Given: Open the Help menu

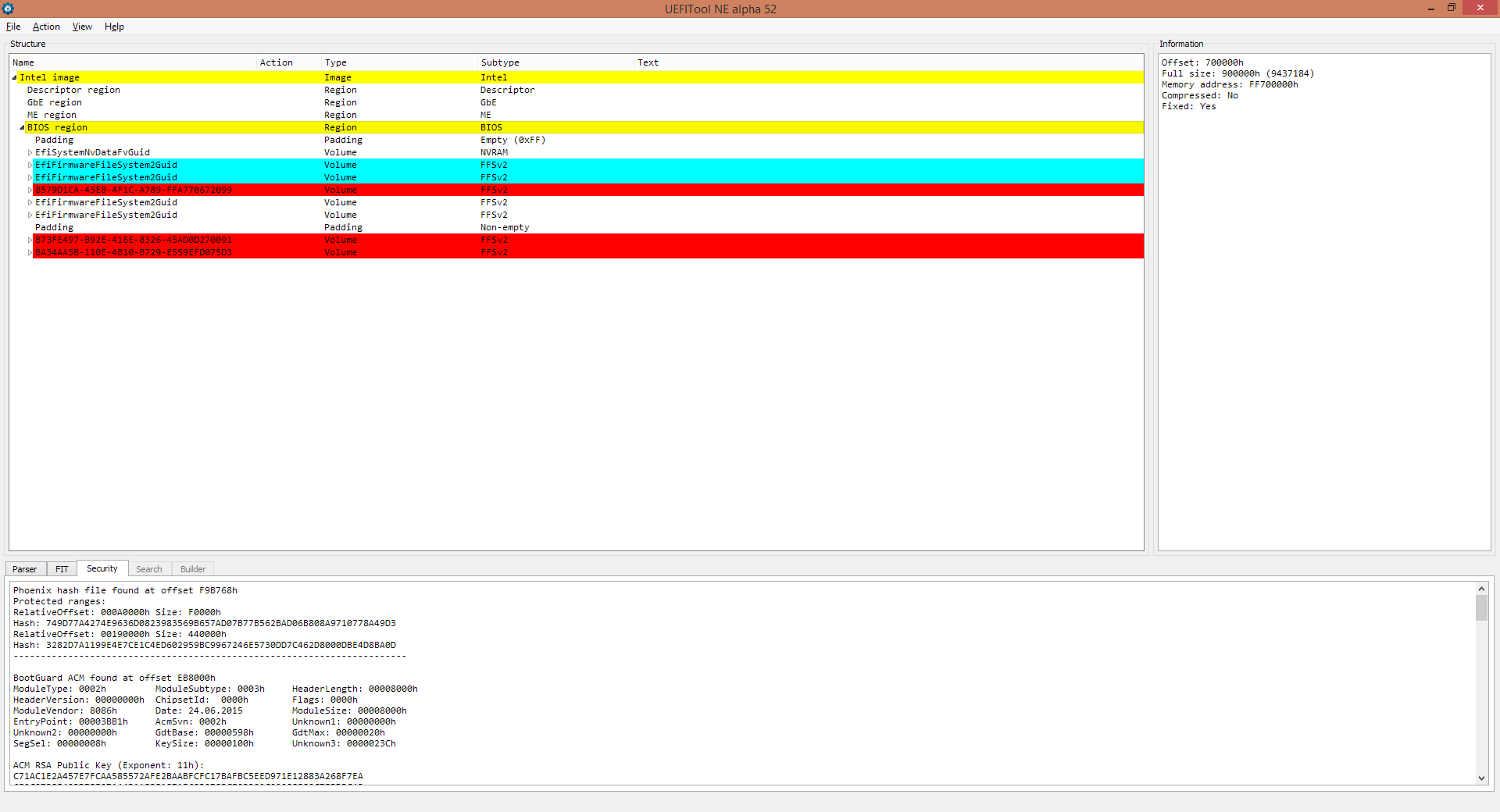Looking at the screenshot, I should 114,27.
